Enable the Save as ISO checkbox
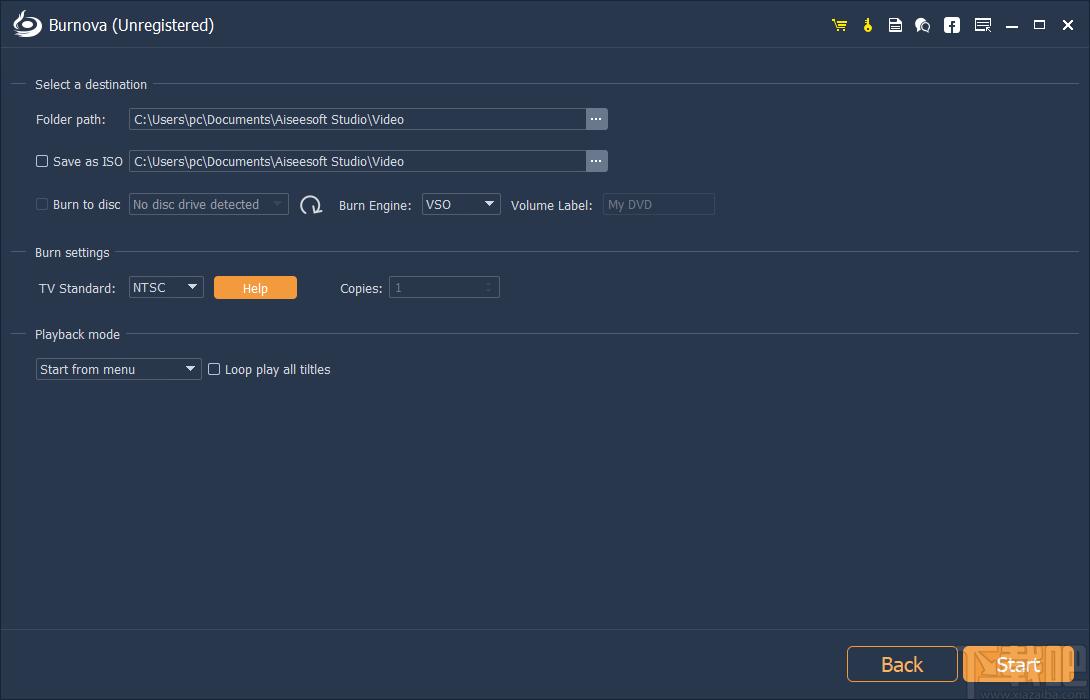 click(42, 161)
